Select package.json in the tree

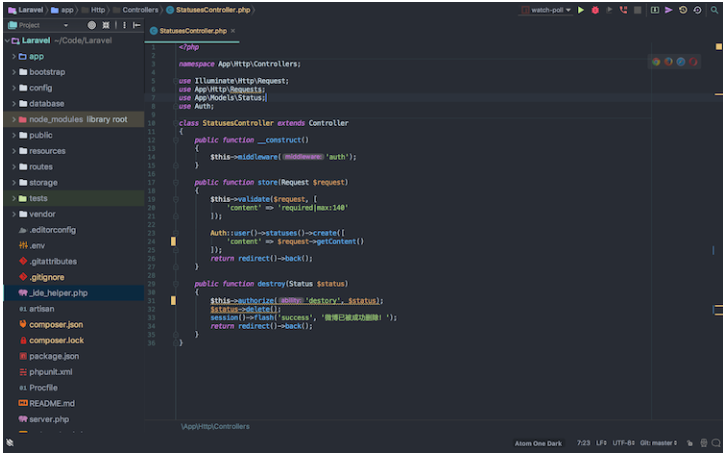pyautogui.click(x=74, y=356)
